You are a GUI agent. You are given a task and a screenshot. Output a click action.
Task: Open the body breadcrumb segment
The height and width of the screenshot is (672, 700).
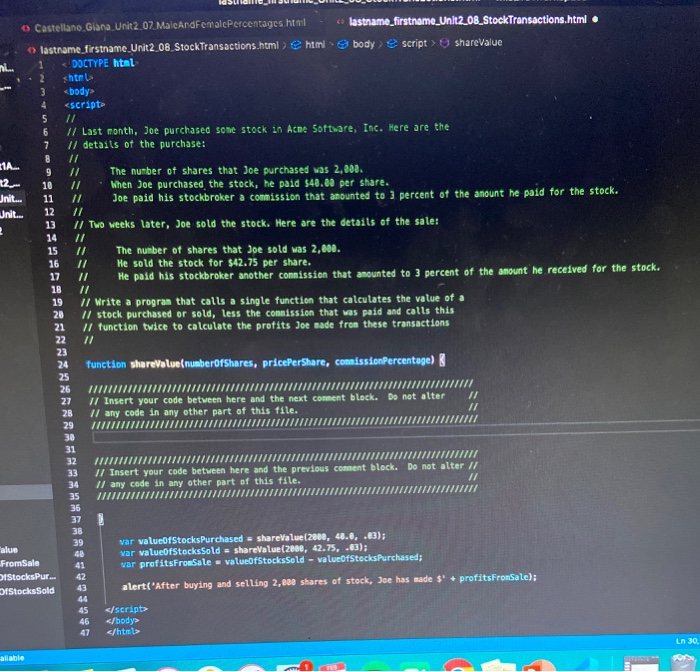[x=363, y=44]
